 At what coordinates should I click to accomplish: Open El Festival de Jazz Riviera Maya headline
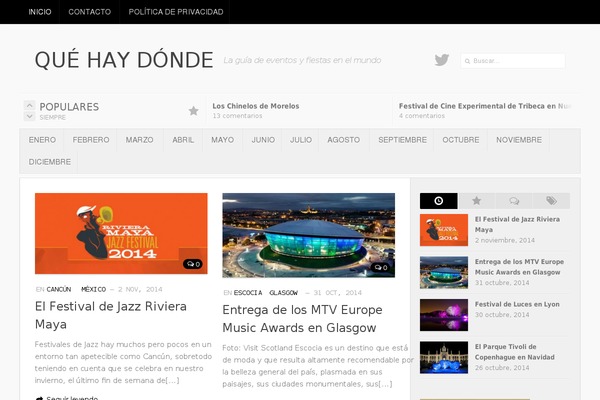111,315
